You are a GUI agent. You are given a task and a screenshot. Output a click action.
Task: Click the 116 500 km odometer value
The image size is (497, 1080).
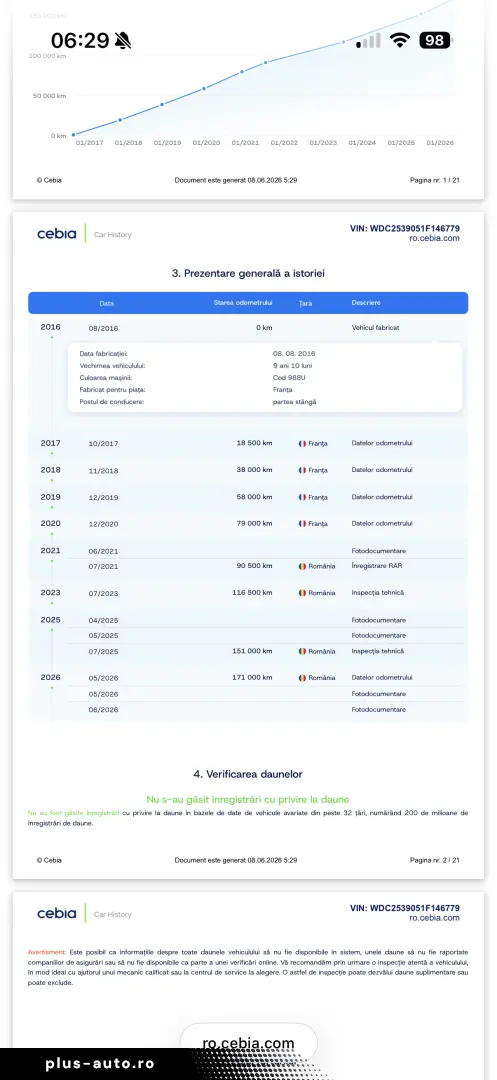[x=252, y=592]
